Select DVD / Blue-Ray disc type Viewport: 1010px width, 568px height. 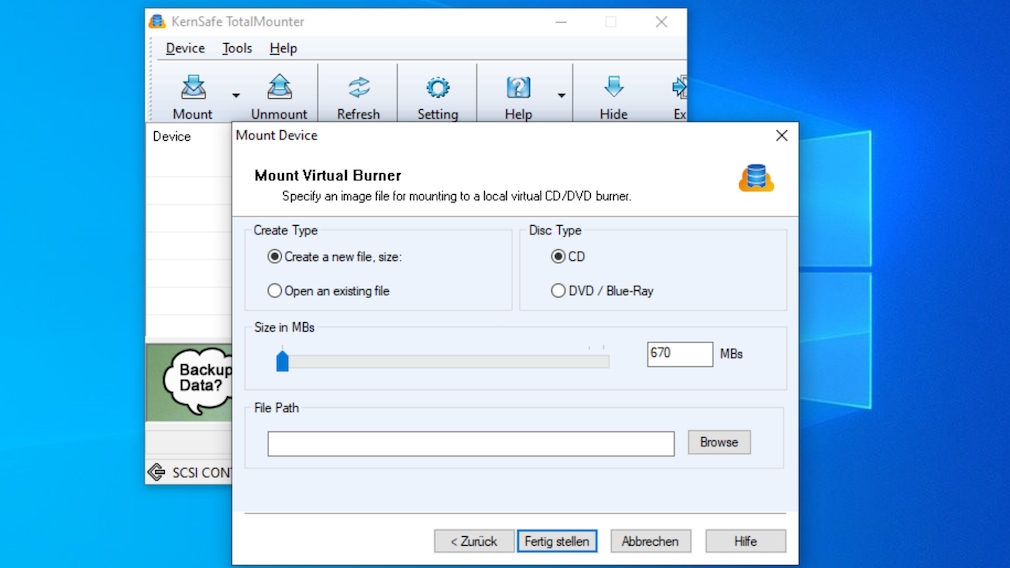coord(558,291)
